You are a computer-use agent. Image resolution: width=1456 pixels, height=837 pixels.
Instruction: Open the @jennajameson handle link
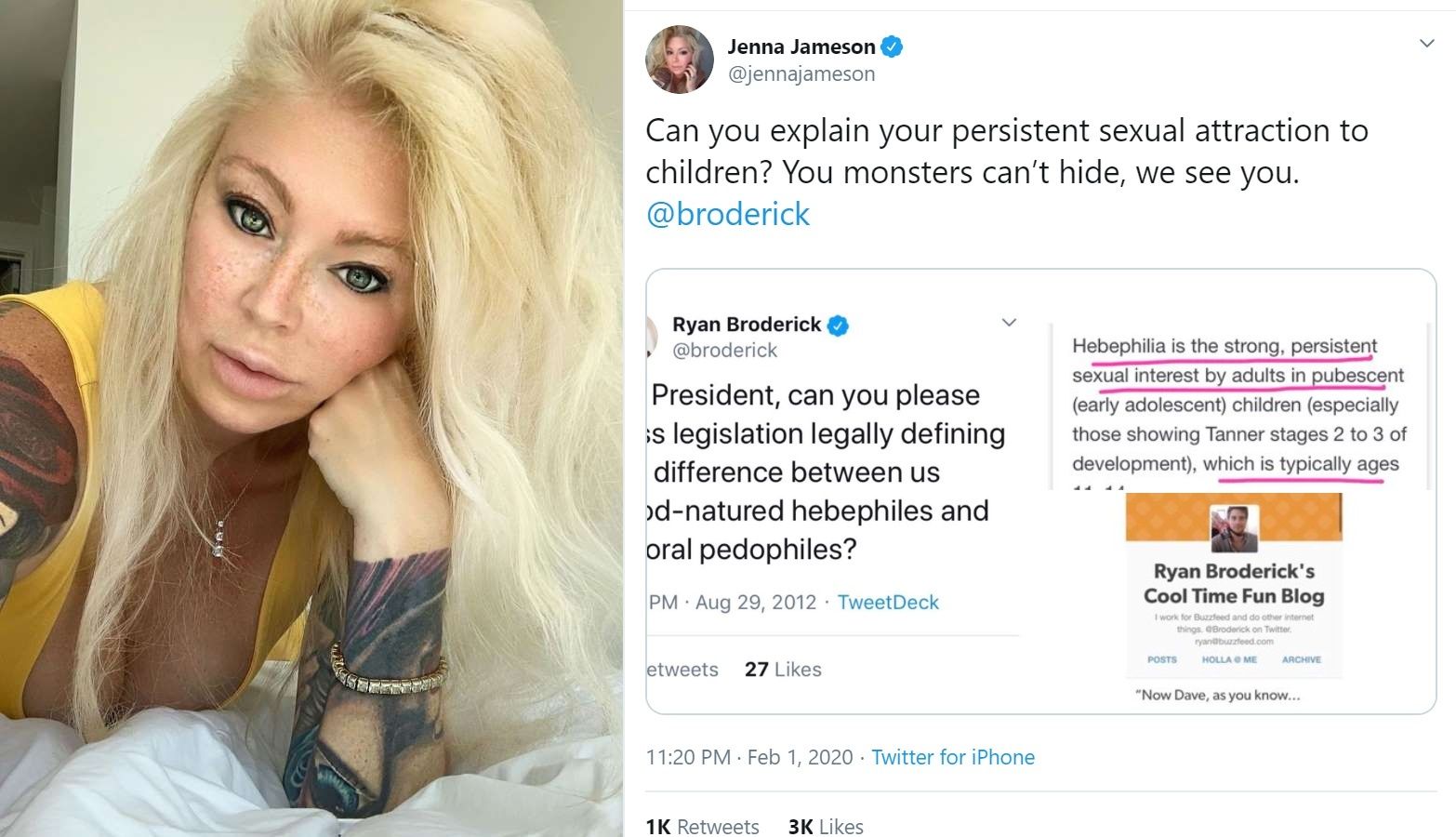(x=801, y=74)
